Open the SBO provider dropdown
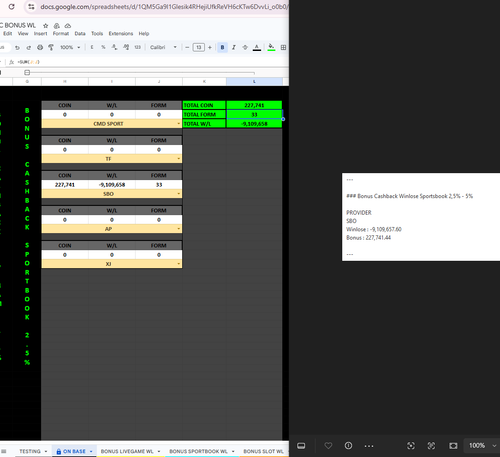This screenshot has width=500, height=457. click(x=179, y=194)
